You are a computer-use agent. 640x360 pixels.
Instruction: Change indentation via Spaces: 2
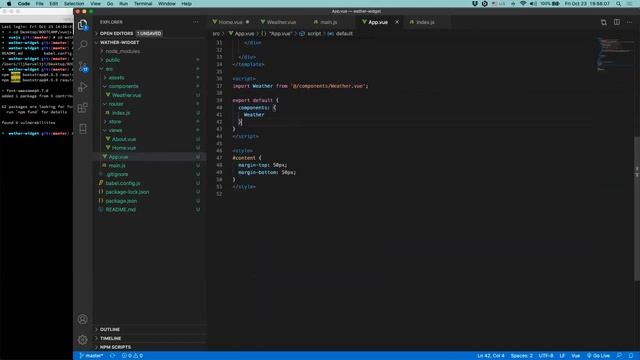pyautogui.click(x=521, y=356)
